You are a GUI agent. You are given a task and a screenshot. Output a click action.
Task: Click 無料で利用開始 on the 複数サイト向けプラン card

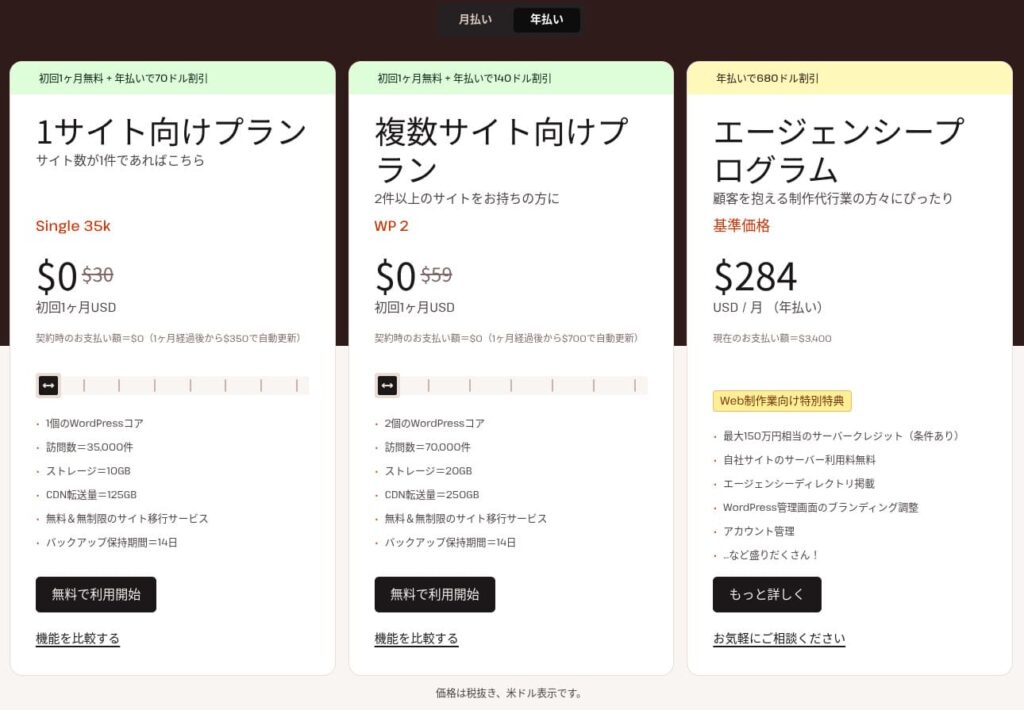point(434,594)
